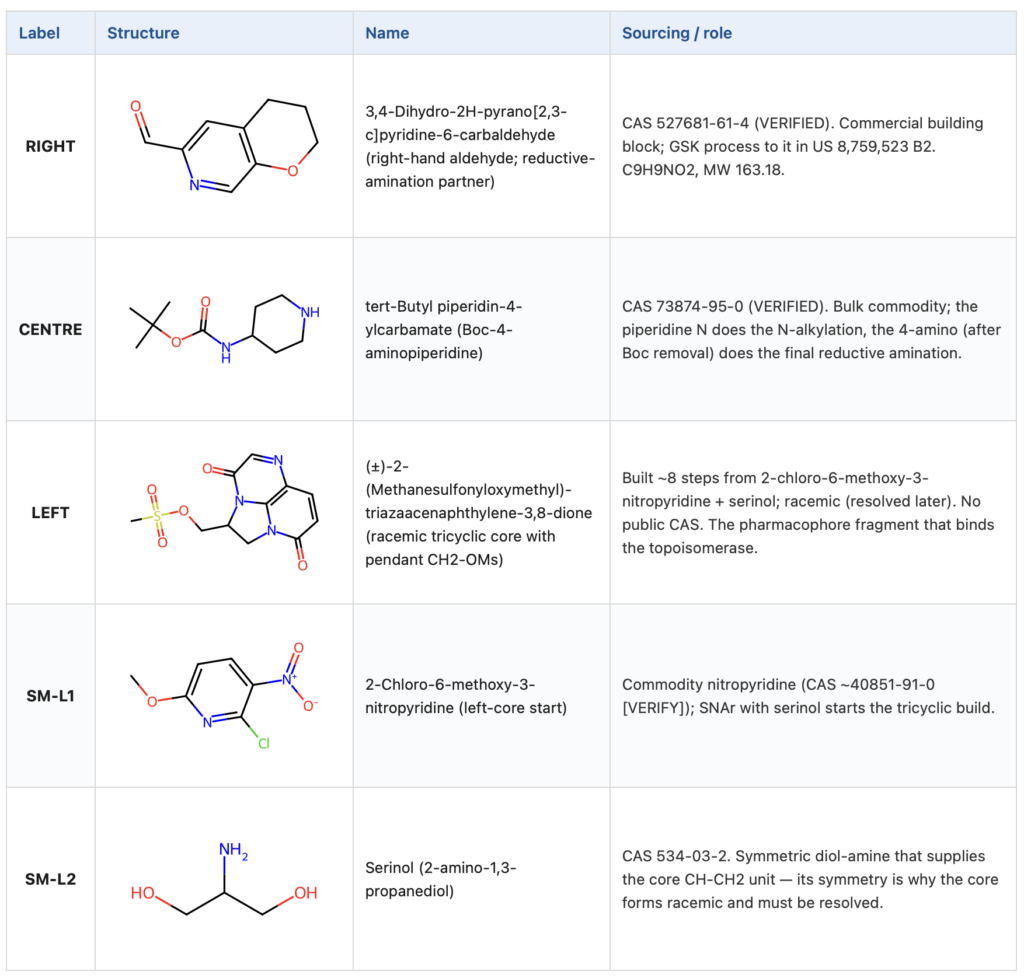Click the CAS 73874-95-0 sourcing text
Image resolution: width=1024 pixels, height=978 pixels.
811,329
